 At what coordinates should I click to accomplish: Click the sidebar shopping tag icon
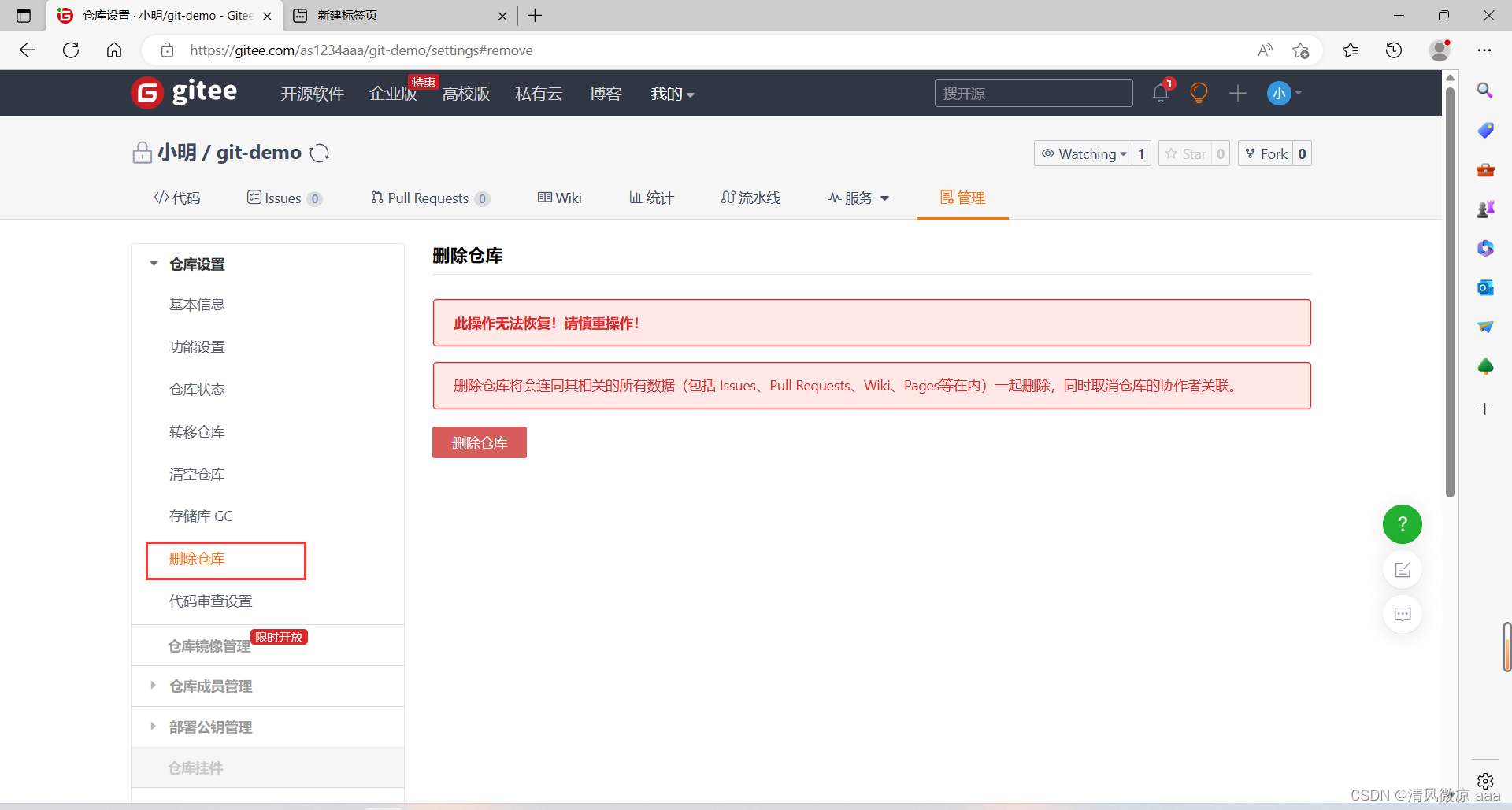[x=1484, y=130]
